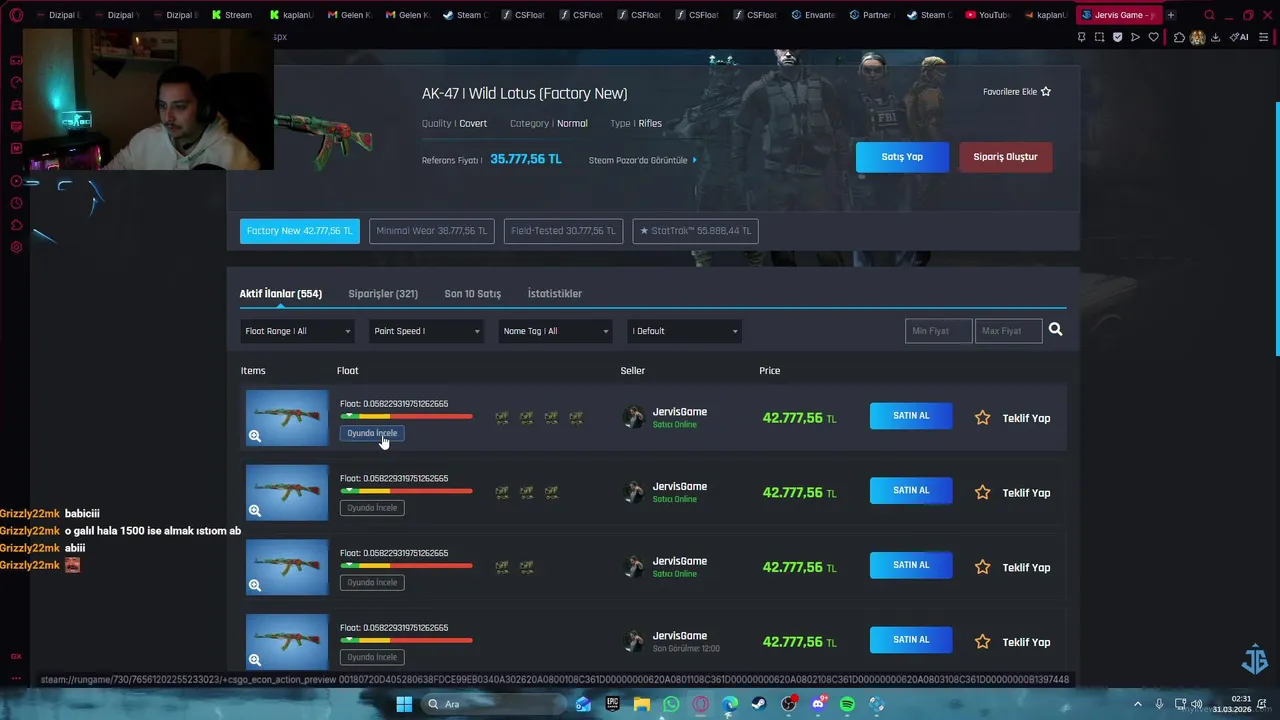The width and height of the screenshot is (1280, 720).
Task: Click SATIN AL on the third listing
Action: (911, 565)
